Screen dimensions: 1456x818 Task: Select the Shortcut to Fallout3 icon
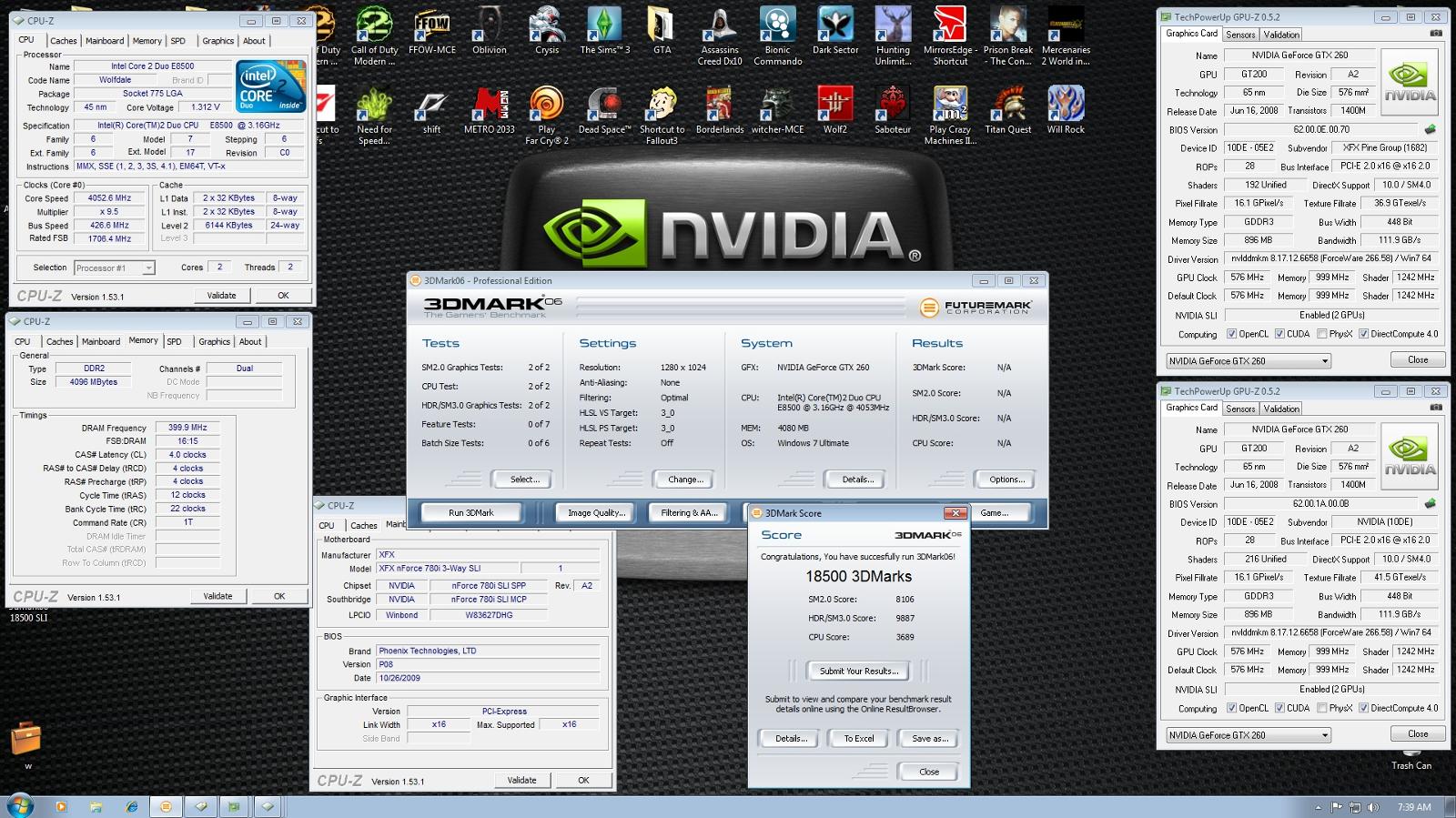coord(662,115)
